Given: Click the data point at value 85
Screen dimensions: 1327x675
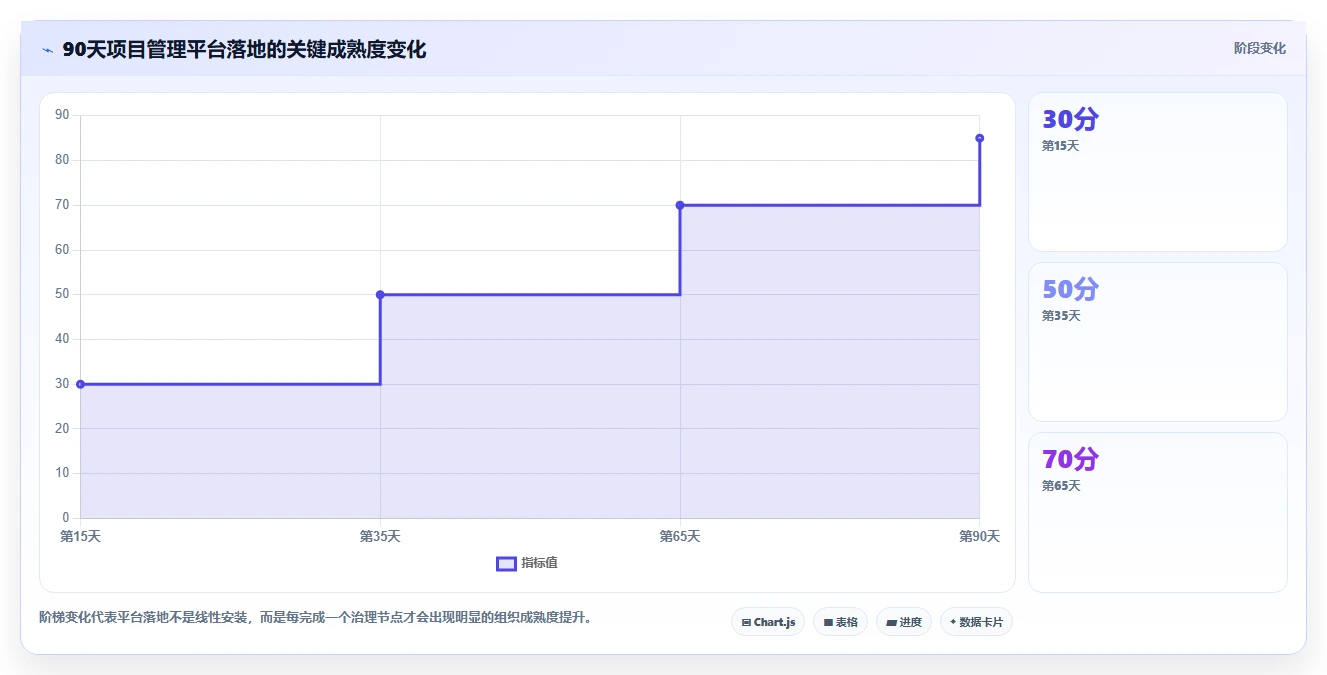Looking at the screenshot, I should click(980, 138).
